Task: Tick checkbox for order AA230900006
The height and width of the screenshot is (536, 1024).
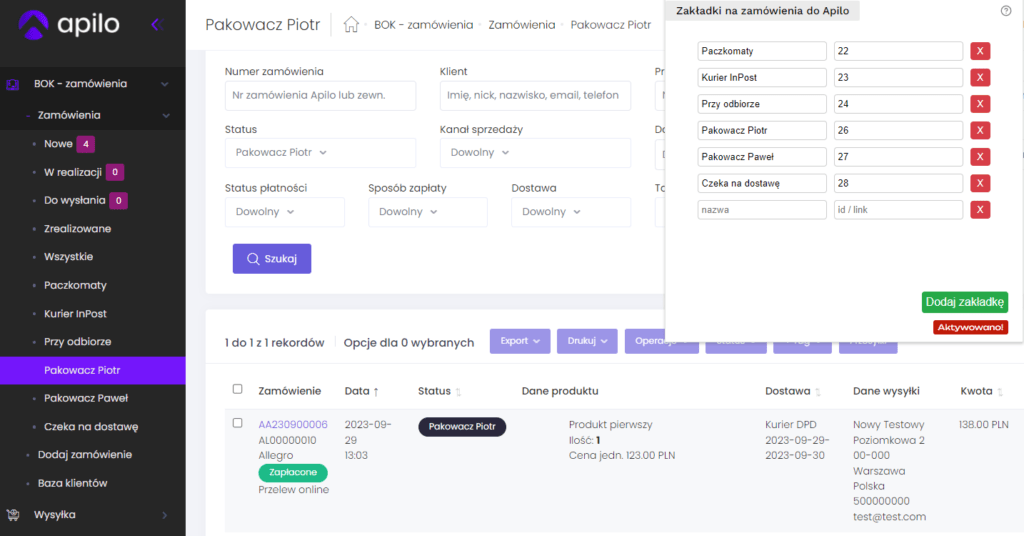Action: (x=237, y=423)
